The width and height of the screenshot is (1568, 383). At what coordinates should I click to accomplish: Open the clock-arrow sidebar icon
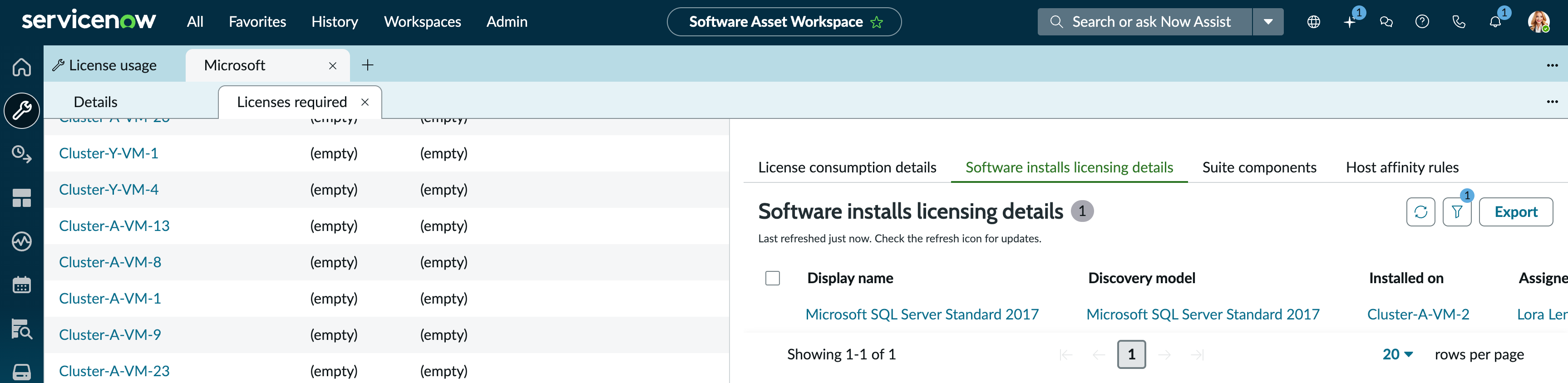[x=22, y=154]
